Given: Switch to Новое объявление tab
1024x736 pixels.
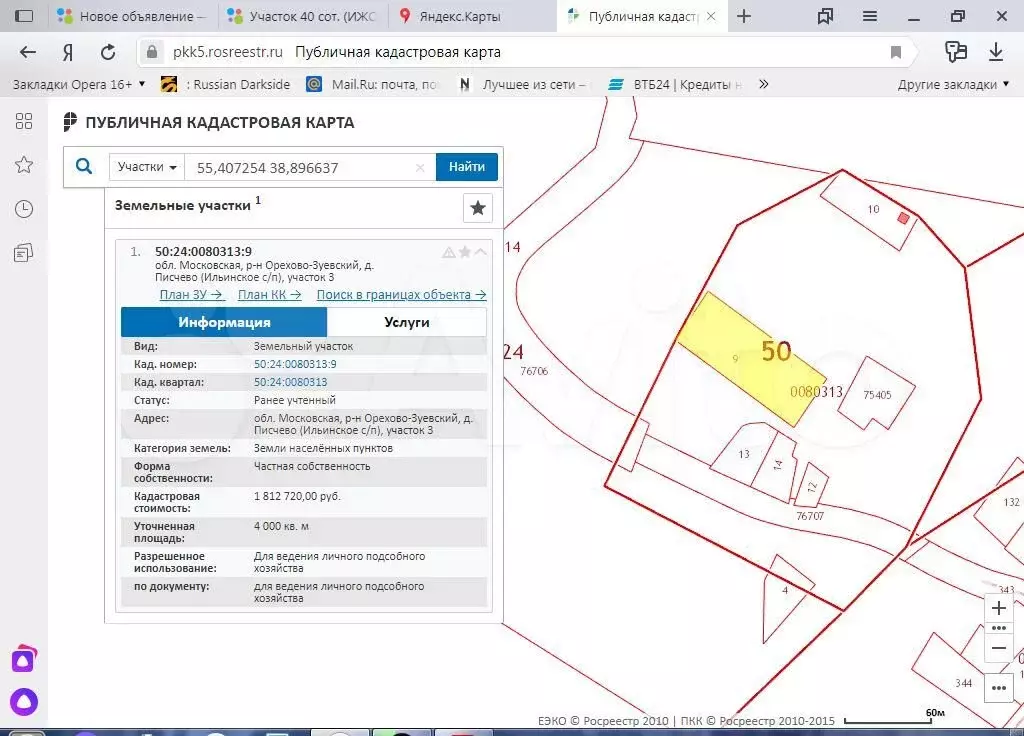Looking at the screenshot, I should 131,16.
